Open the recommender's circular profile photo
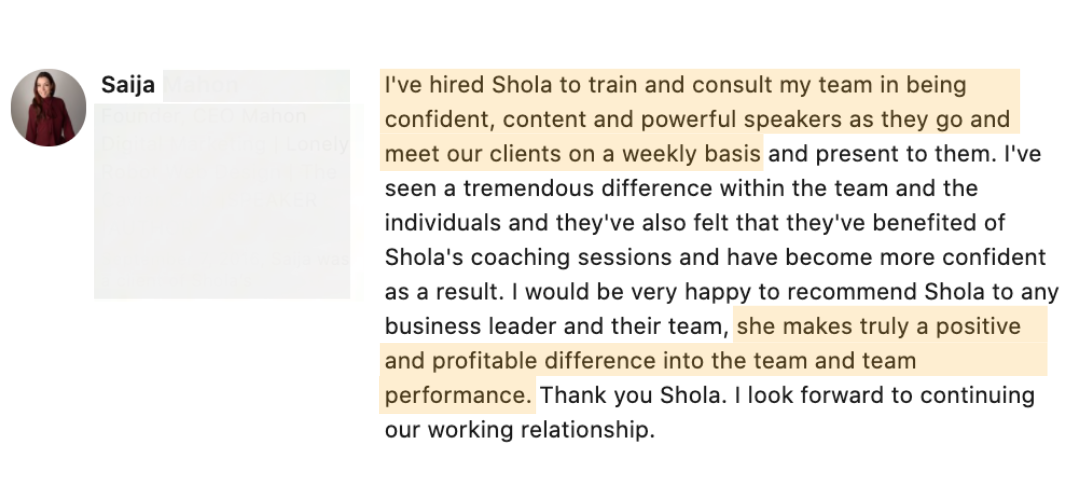 tap(48, 108)
